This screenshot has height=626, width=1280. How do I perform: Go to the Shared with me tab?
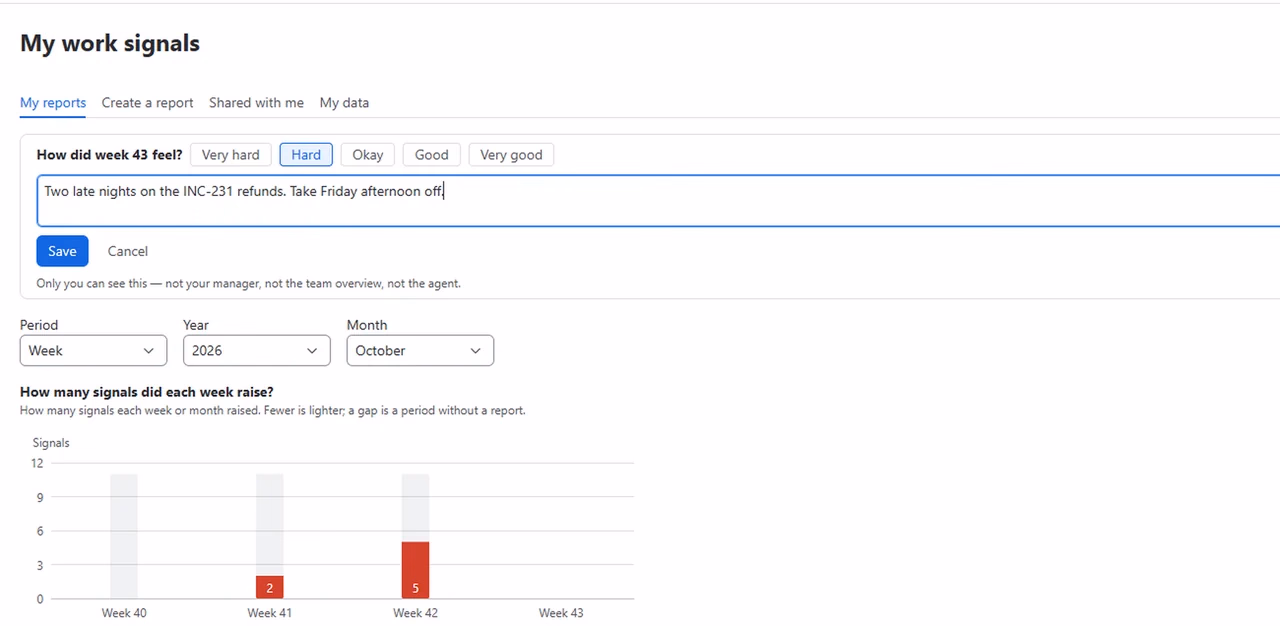tap(256, 103)
